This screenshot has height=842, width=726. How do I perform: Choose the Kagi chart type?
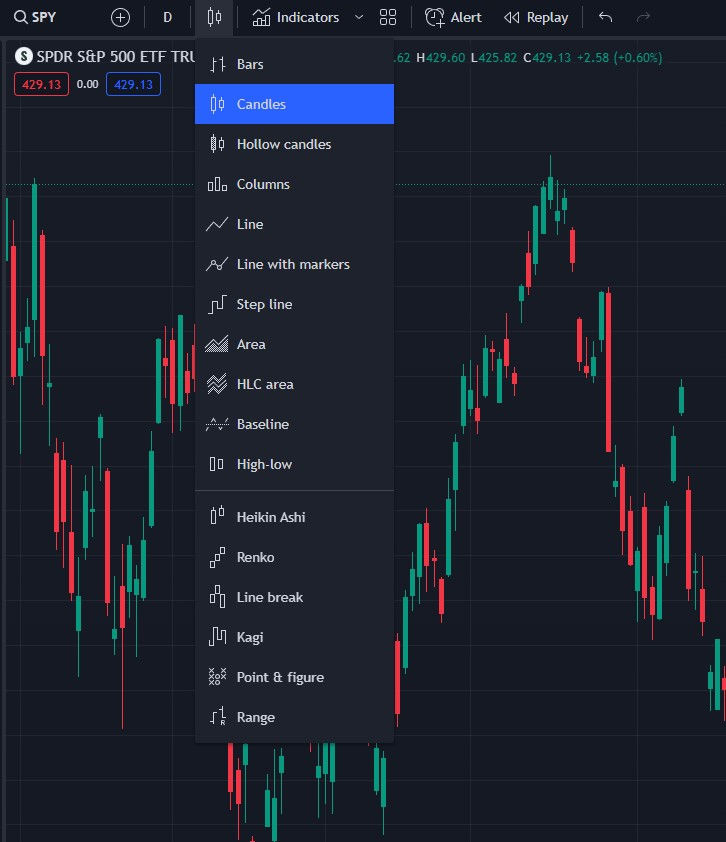pos(248,637)
